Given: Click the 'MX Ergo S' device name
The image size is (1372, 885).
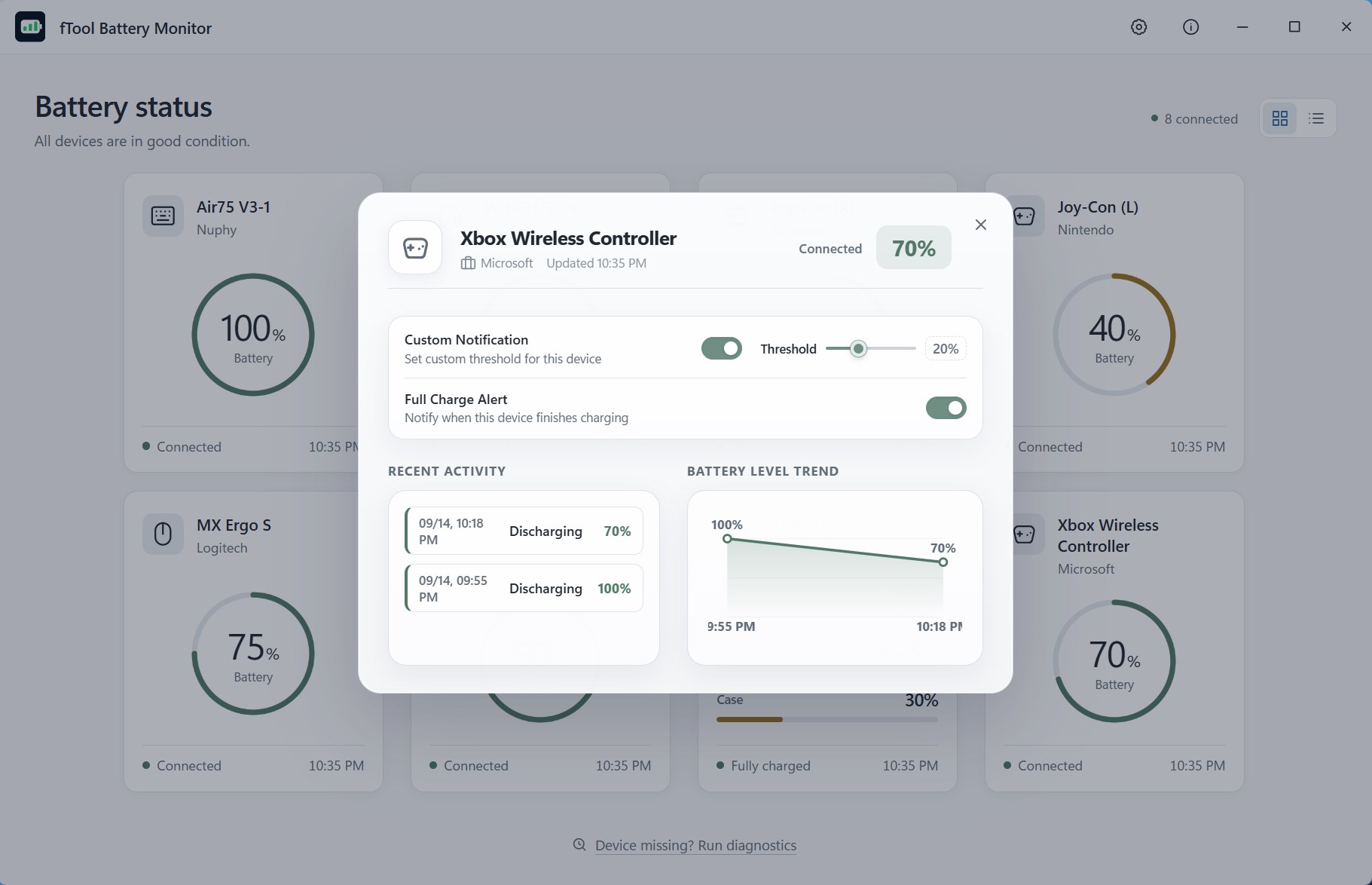Looking at the screenshot, I should (234, 525).
